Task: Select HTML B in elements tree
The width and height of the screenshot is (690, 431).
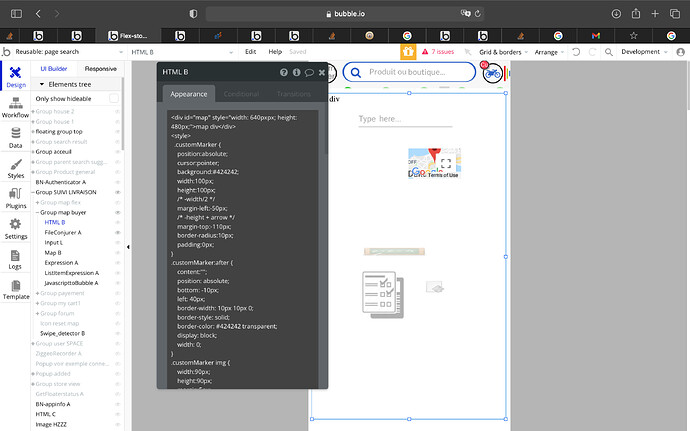Action: point(55,222)
